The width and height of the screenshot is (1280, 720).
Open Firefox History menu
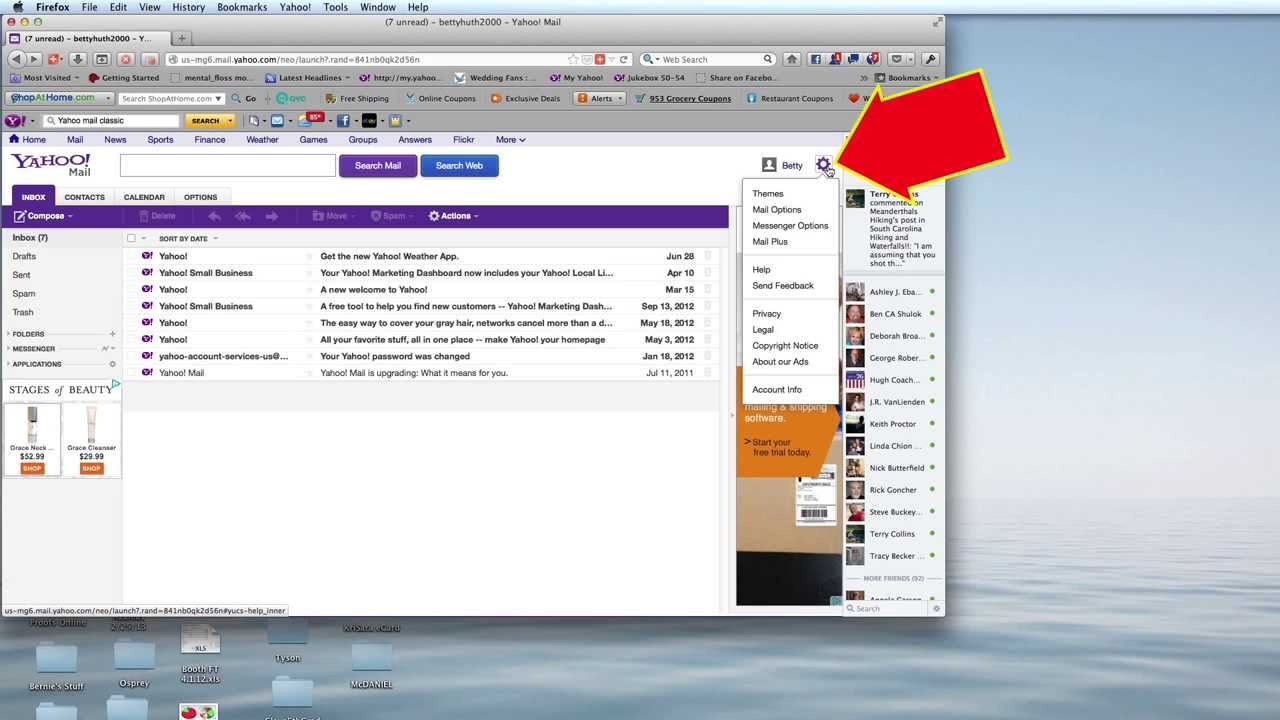coord(188,7)
